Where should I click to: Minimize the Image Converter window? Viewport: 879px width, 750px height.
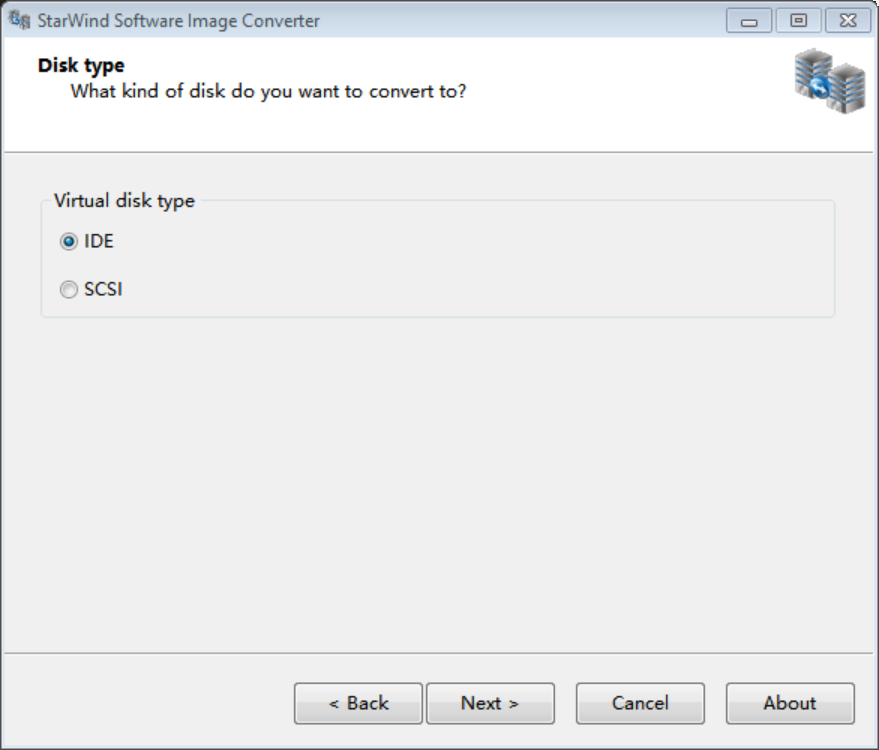click(748, 21)
